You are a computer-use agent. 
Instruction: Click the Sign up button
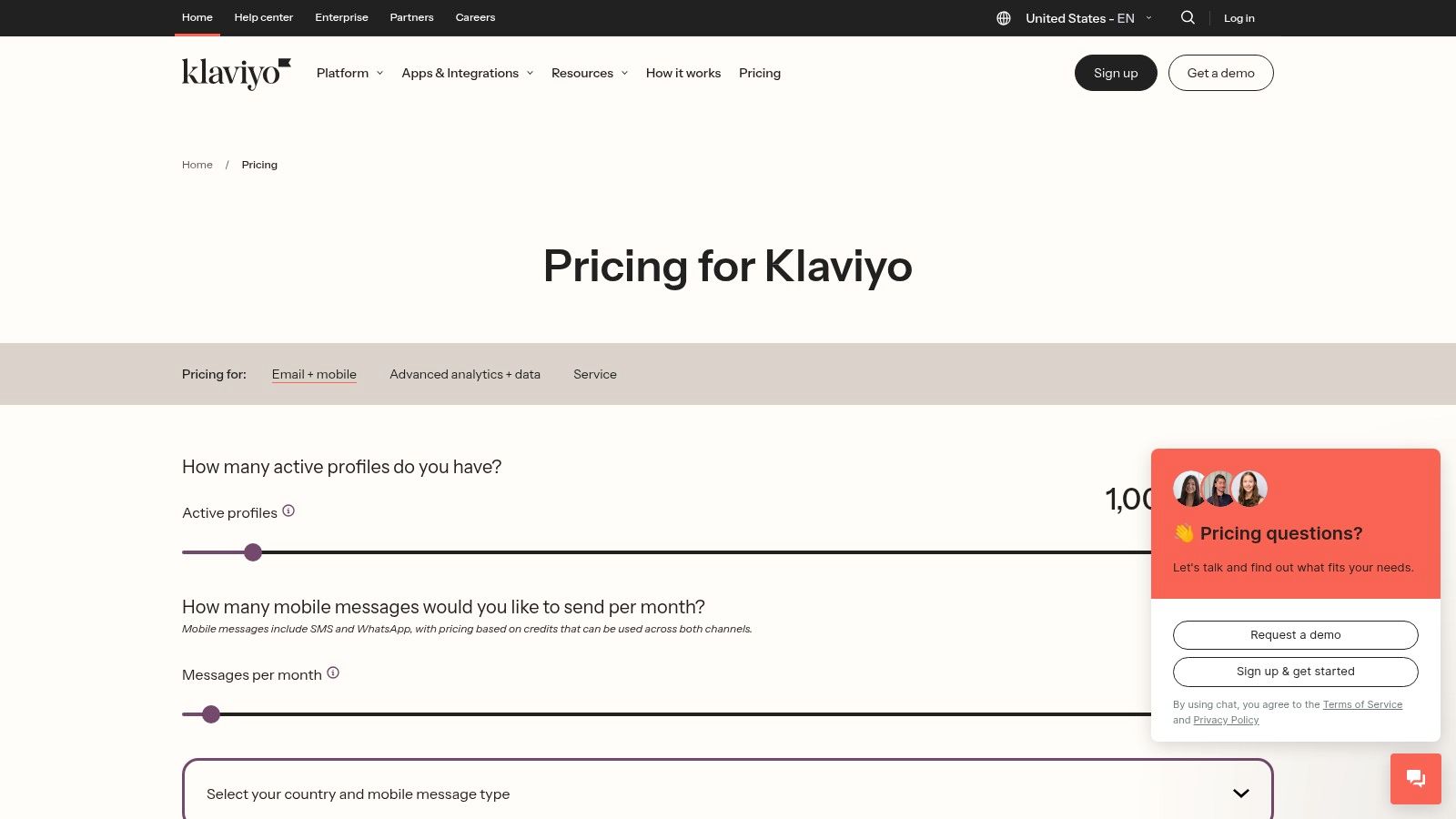pos(1116,73)
